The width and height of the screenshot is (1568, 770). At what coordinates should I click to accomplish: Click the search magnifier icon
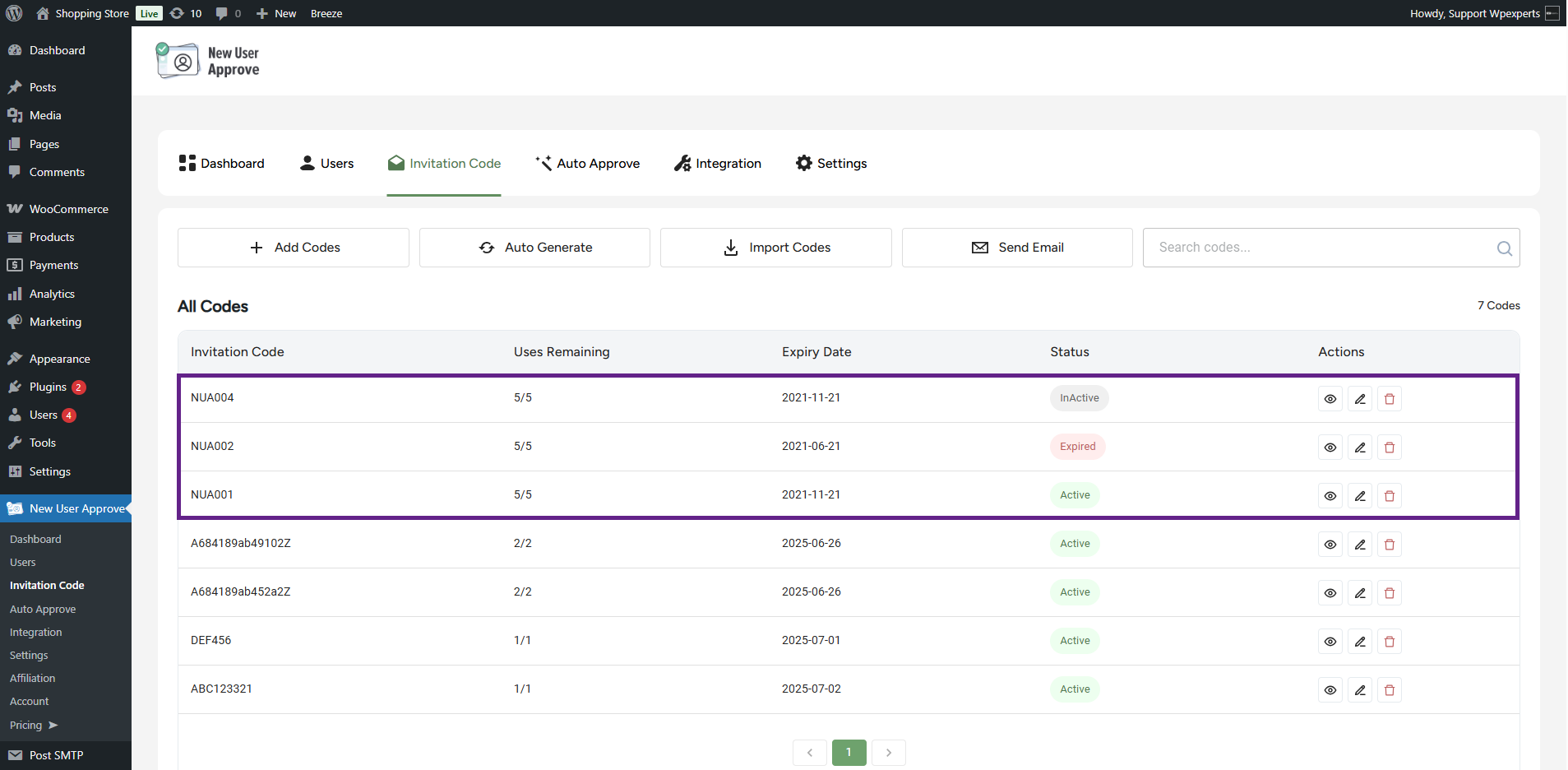[x=1504, y=248]
